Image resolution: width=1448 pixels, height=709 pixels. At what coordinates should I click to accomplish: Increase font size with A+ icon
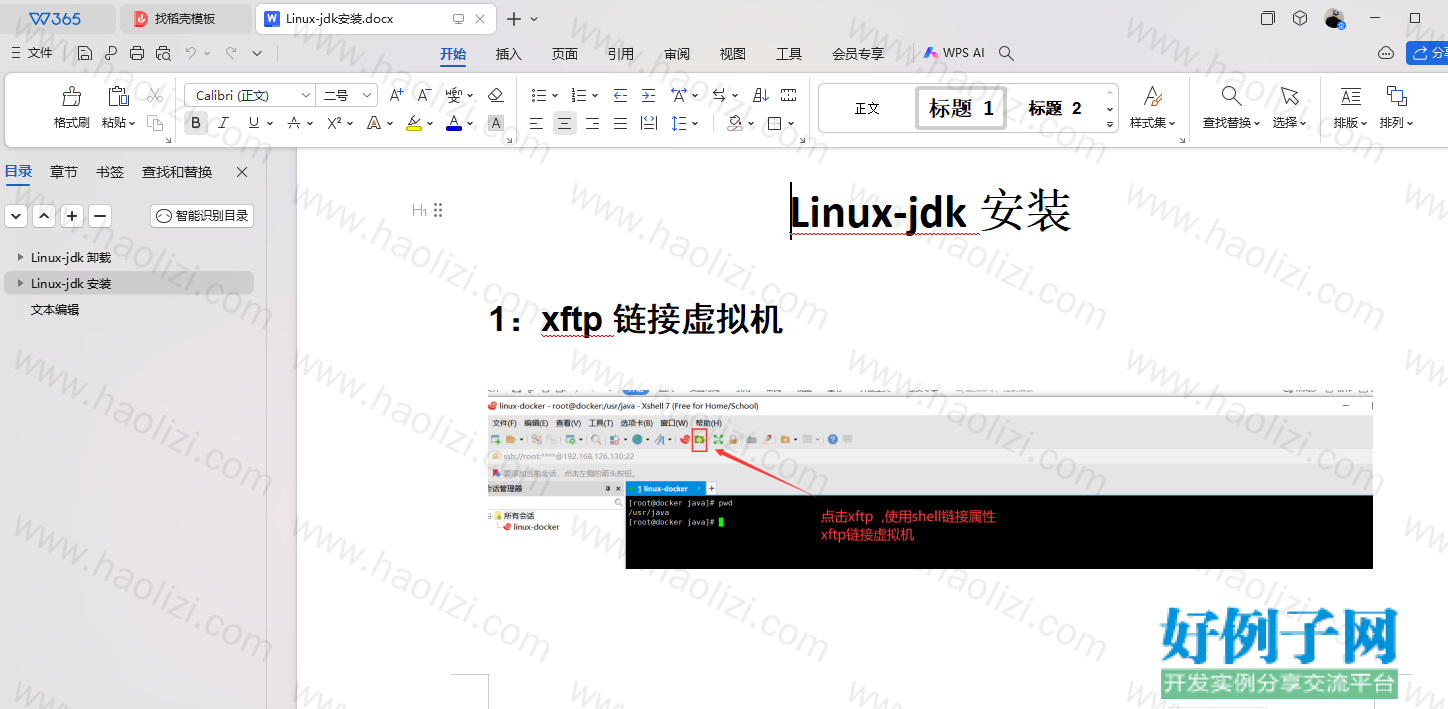click(397, 95)
